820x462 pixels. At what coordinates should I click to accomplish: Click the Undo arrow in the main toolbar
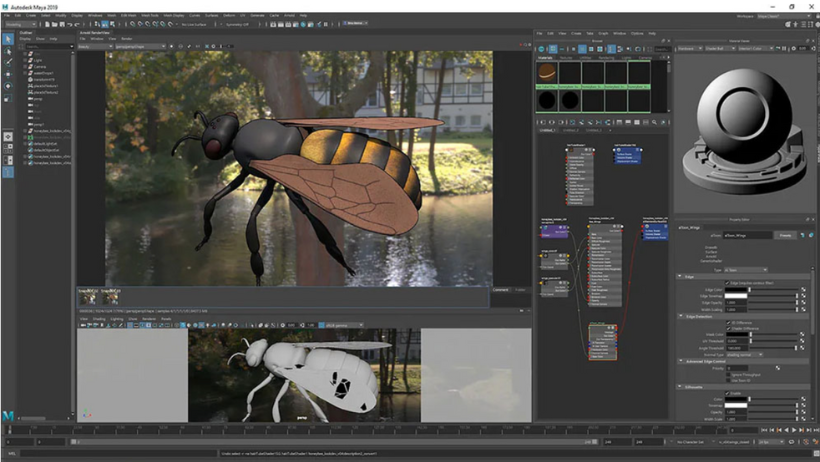[70, 24]
